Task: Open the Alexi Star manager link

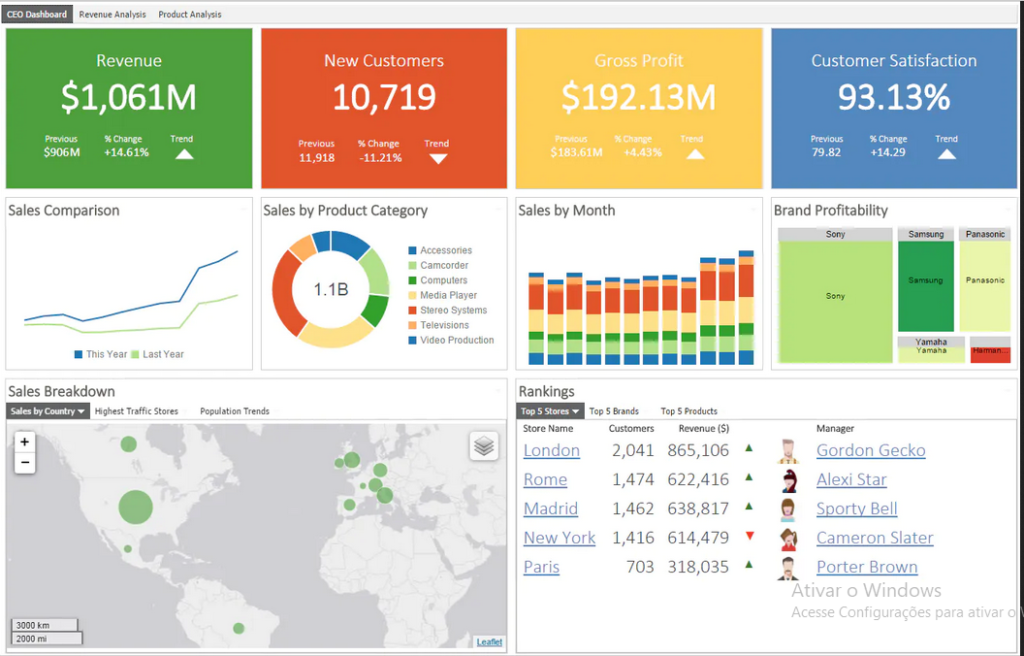Action: pyautogui.click(x=851, y=480)
